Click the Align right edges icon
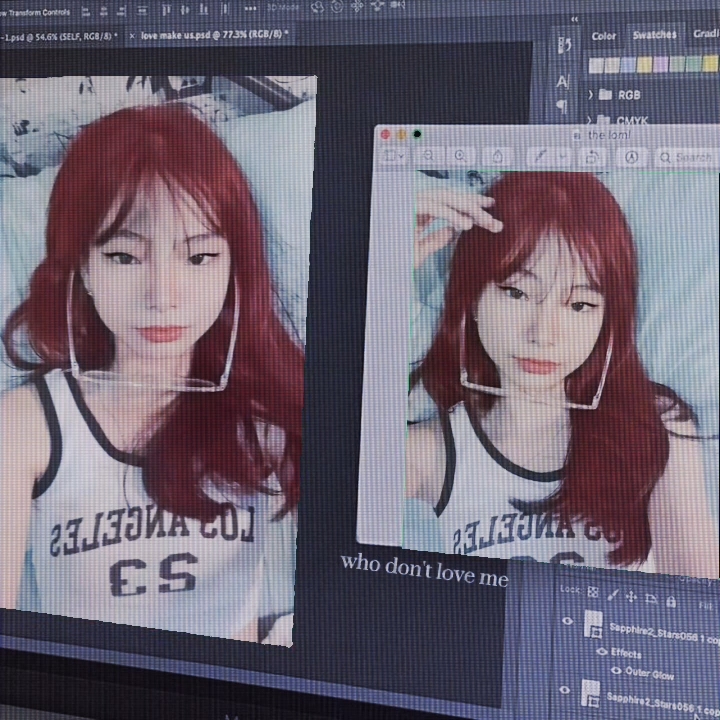The image size is (720, 720). pos(121,11)
